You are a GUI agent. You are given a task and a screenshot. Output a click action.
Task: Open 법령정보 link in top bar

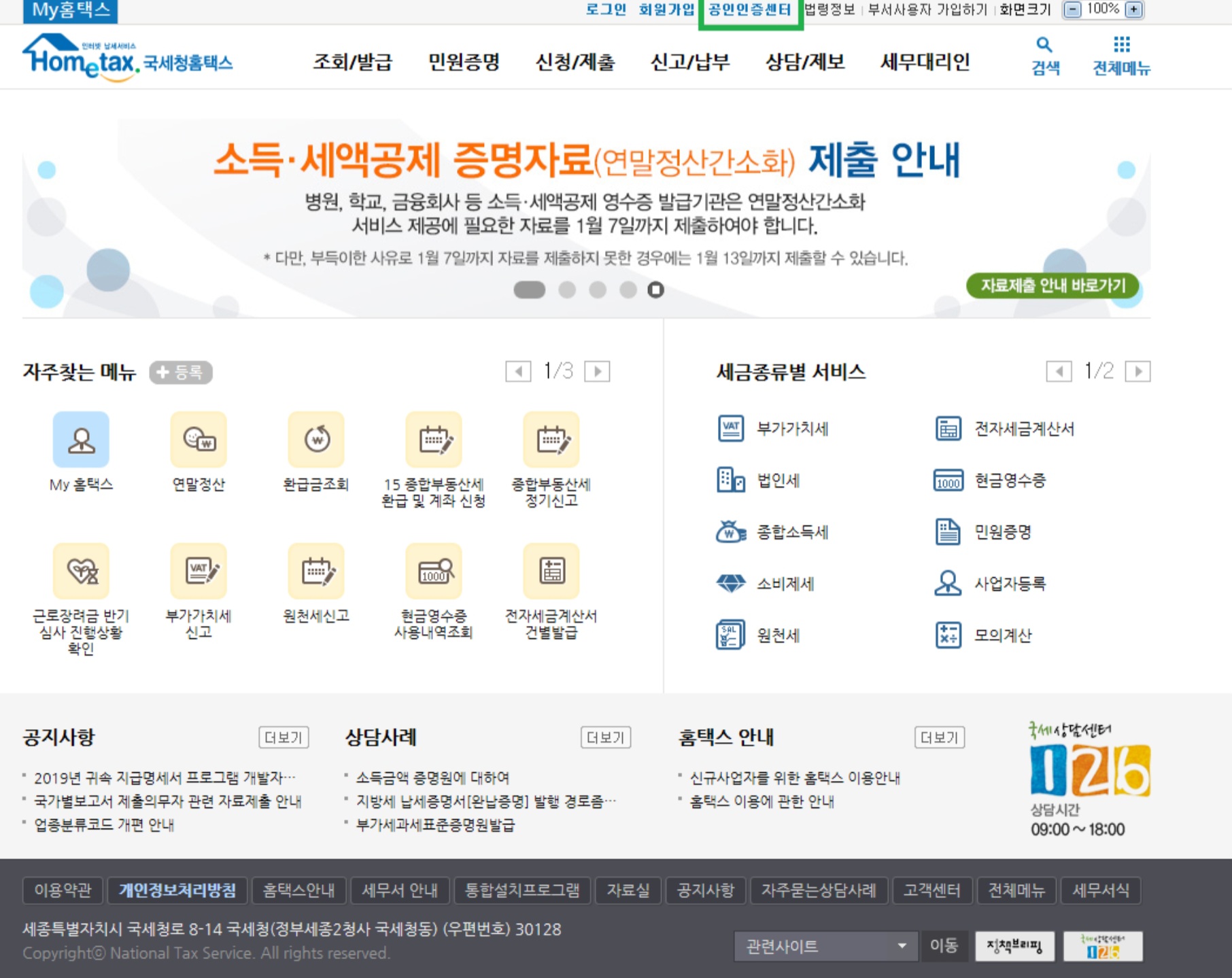click(829, 10)
